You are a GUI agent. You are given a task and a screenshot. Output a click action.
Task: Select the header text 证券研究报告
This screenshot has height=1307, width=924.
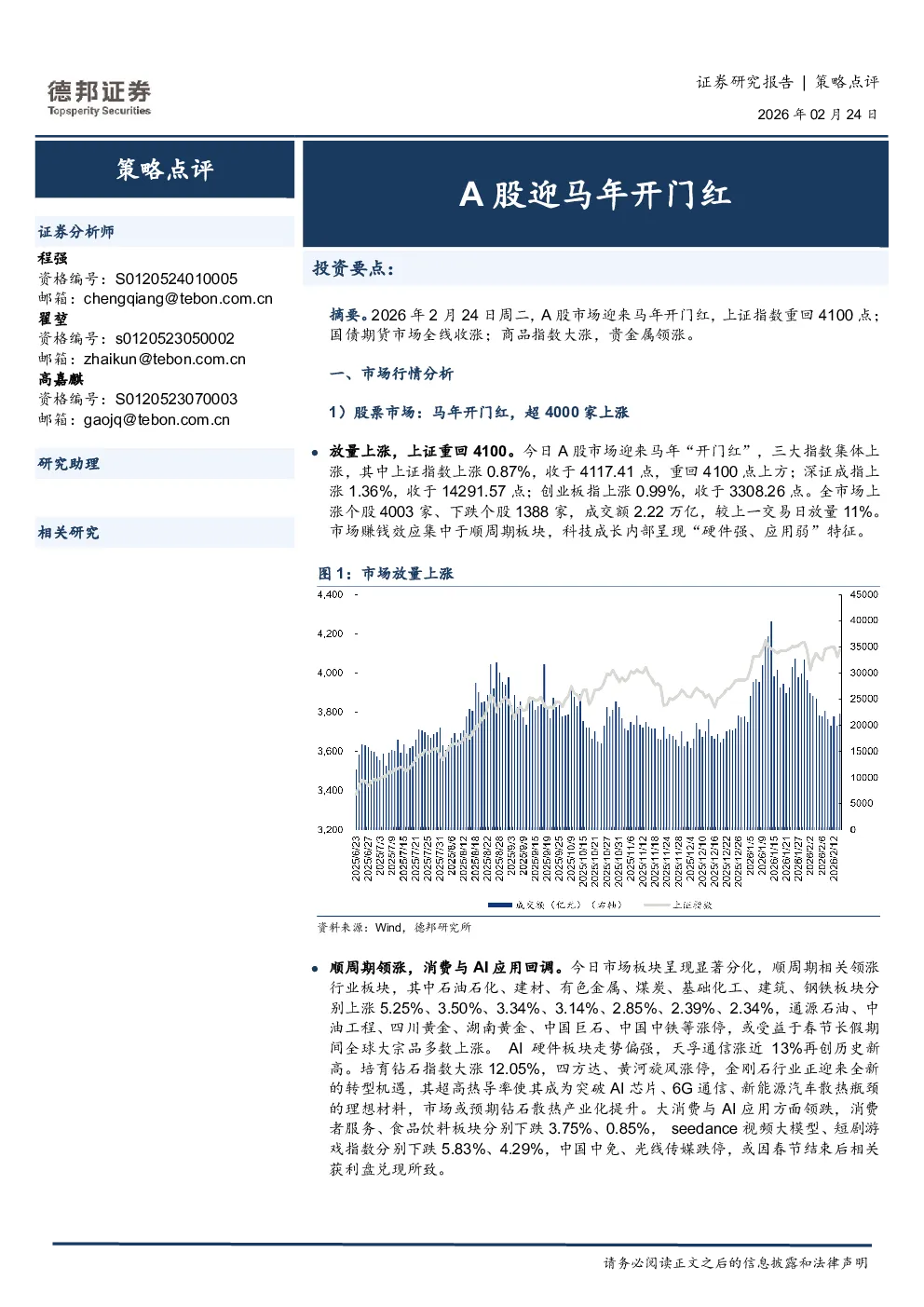pyautogui.click(x=744, y=82)
